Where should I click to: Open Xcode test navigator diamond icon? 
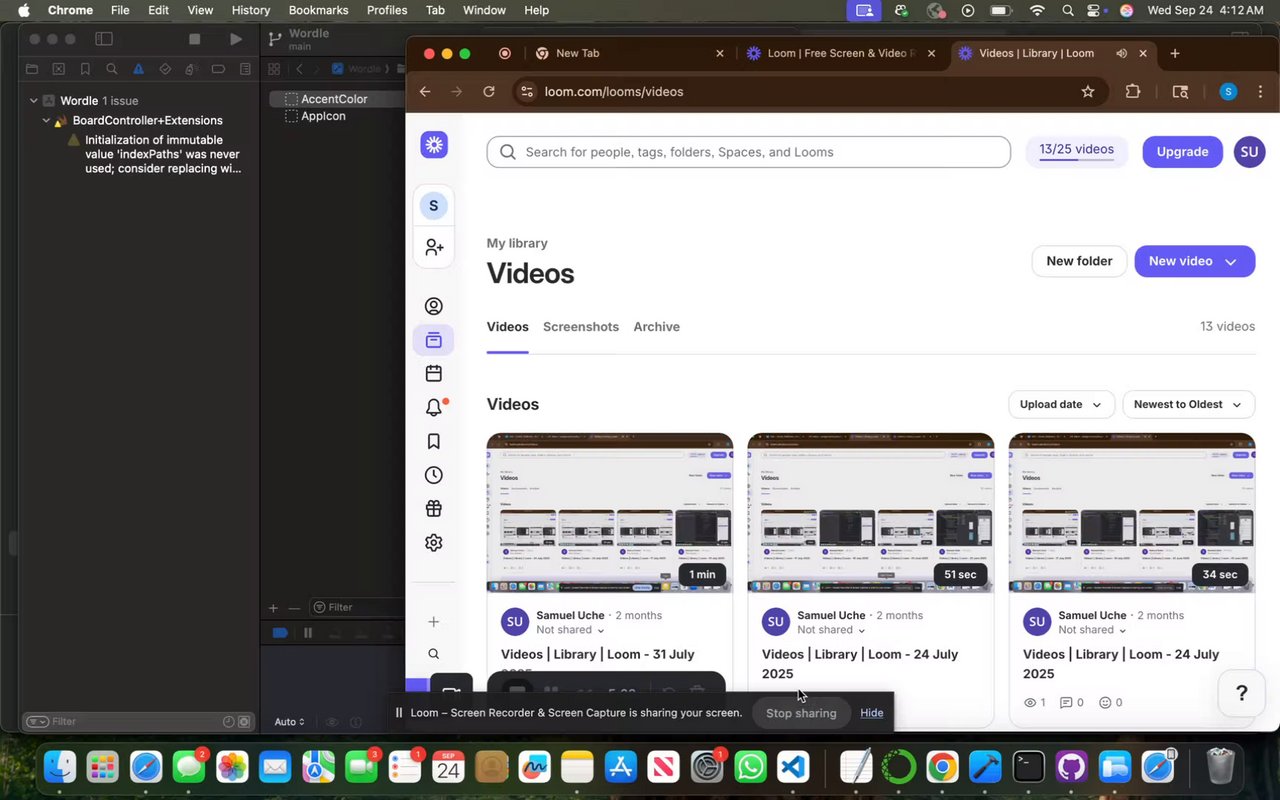point(165,69)
